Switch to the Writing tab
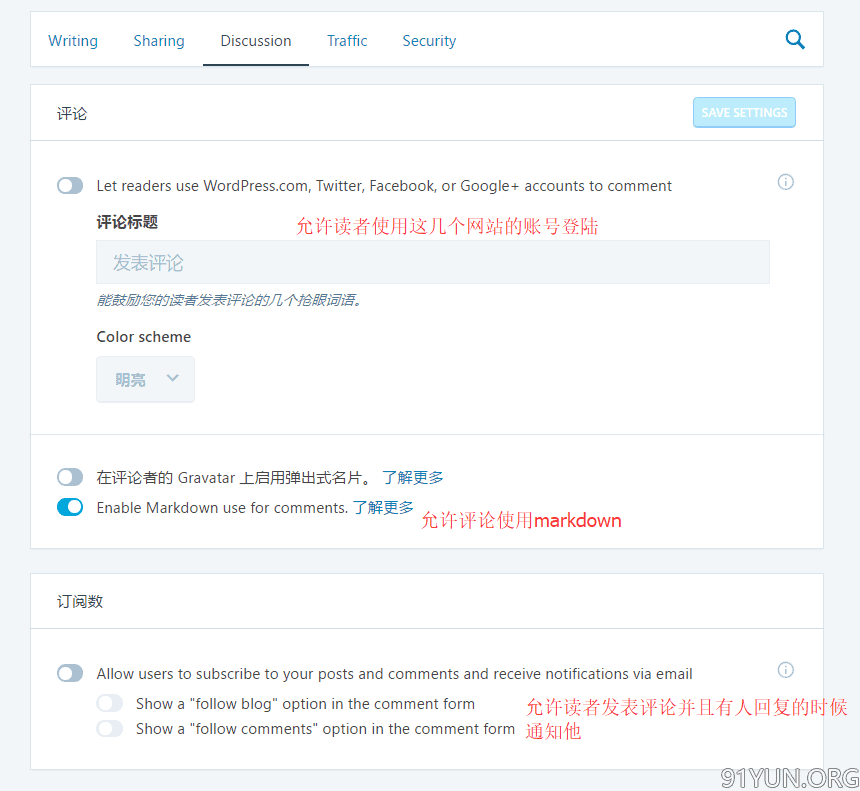 73,41
